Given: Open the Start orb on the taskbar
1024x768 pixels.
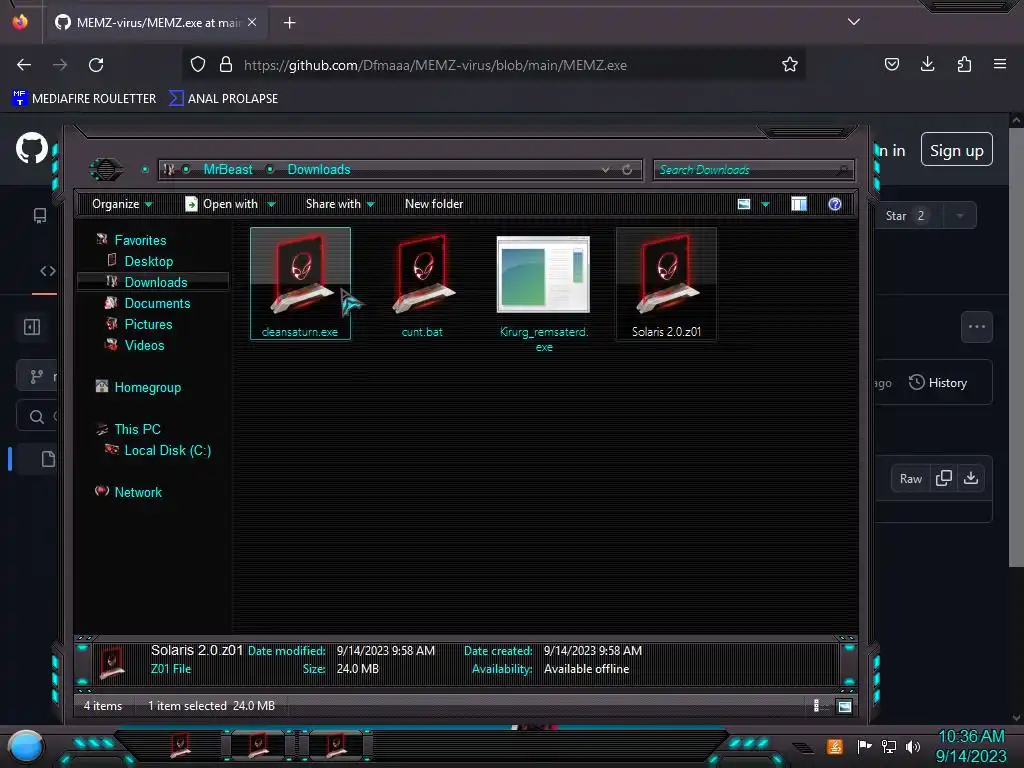Looking at the screenshot, I should coord(26,747).
